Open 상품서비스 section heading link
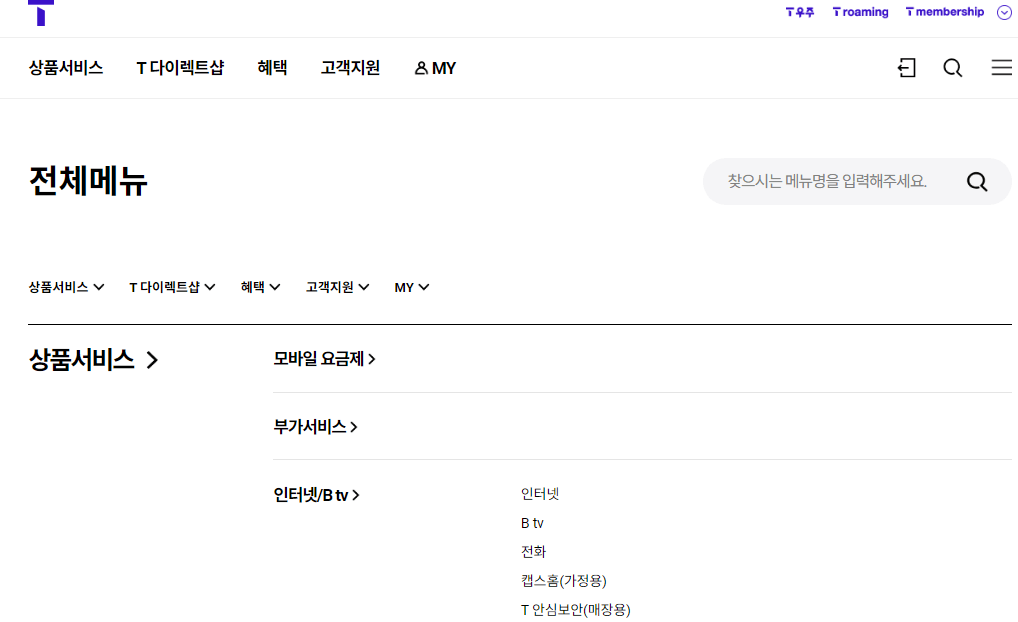 tap(93, 360)
